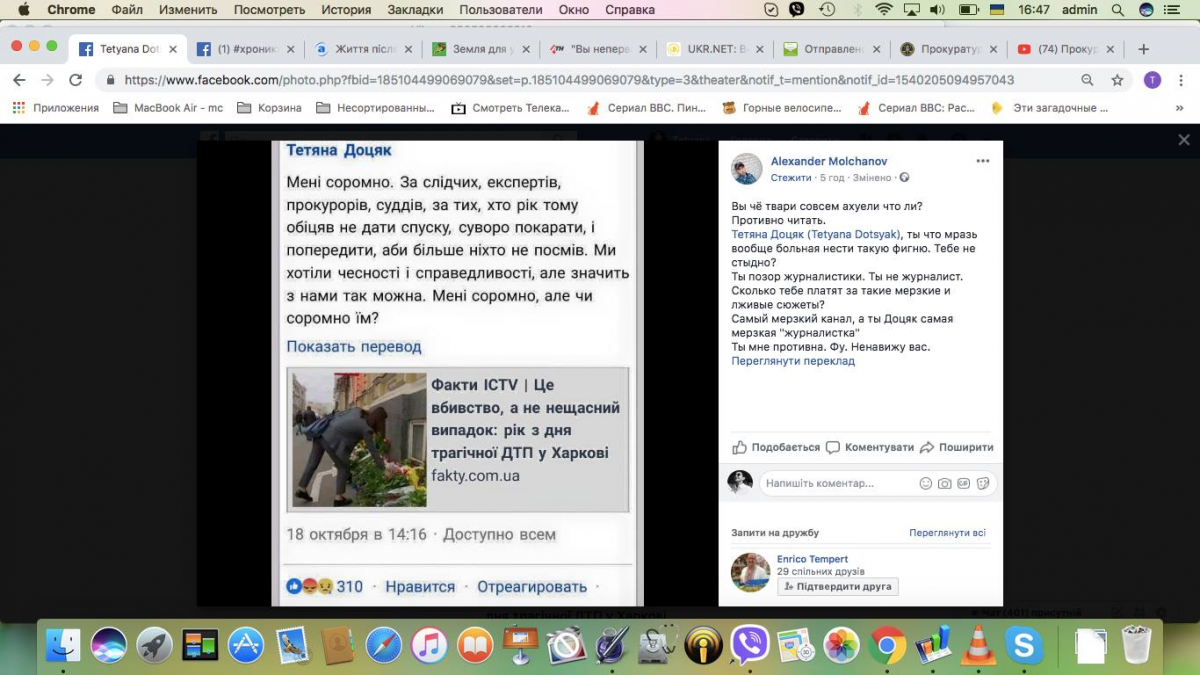Click the zoom magnifier icon in the address bar
1200x675 pixels.
(1087, 80)
